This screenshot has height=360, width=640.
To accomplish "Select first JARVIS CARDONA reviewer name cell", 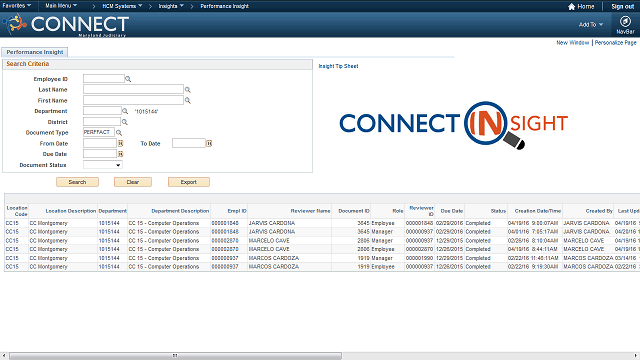I will 272,223.
